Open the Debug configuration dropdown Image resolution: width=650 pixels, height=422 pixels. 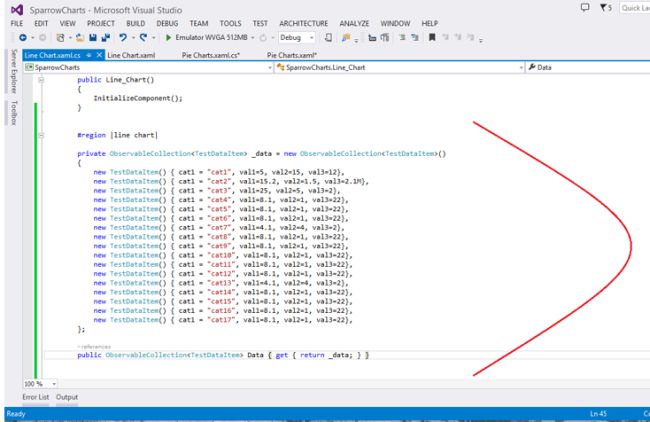coord(297,38)
